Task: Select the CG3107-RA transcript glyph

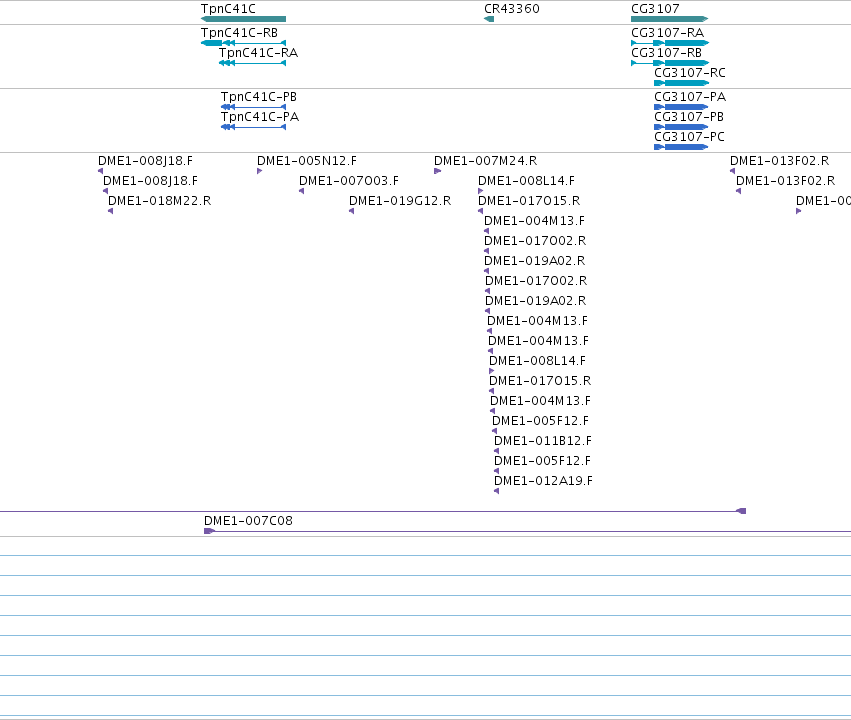Action: point(670,43)
